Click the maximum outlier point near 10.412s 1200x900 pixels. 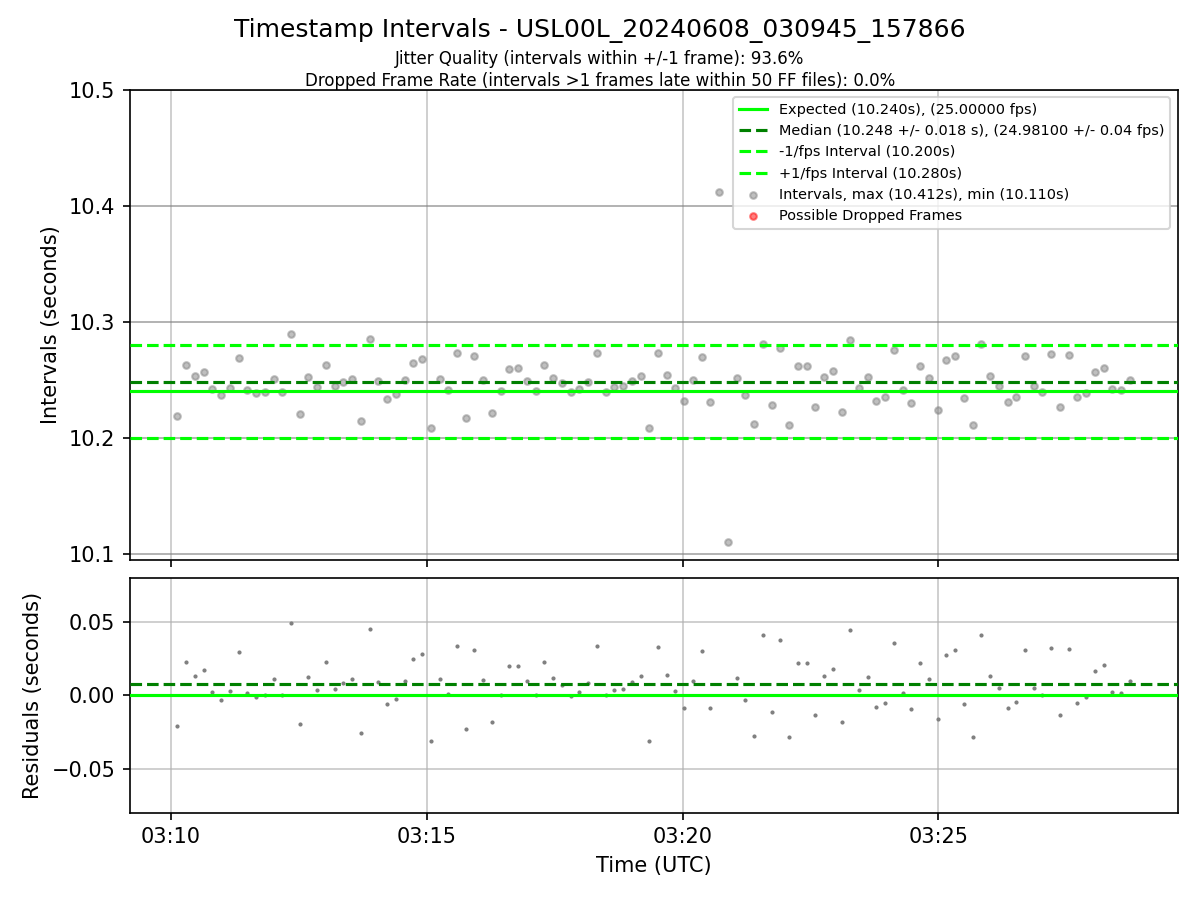pyautogui.click(x=719, y=192)
